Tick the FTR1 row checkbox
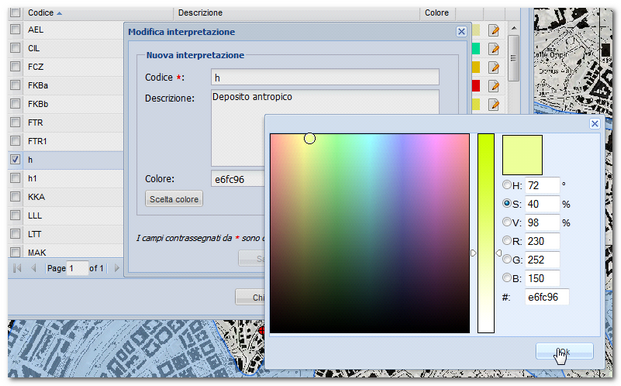This screenshot has height=386, width=621. [x=15, y=141]
